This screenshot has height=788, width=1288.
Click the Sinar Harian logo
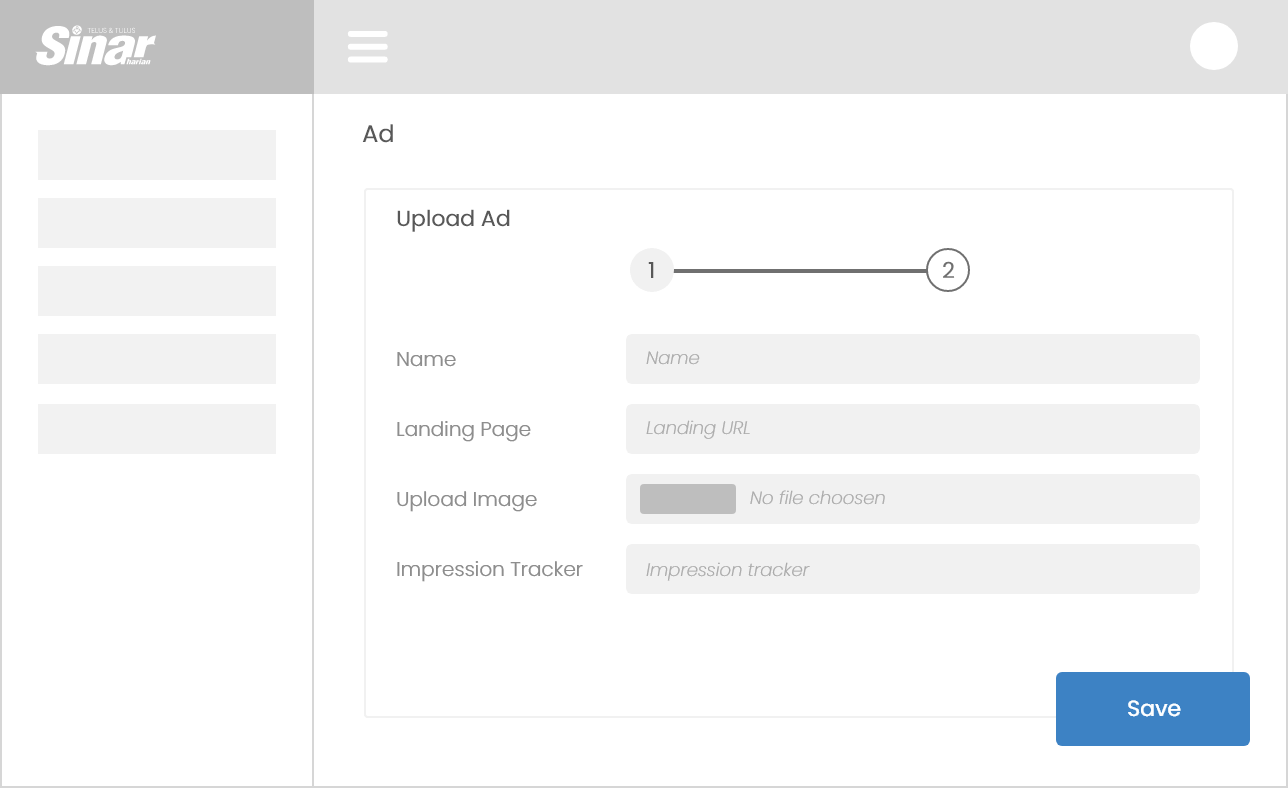(96, 46)
